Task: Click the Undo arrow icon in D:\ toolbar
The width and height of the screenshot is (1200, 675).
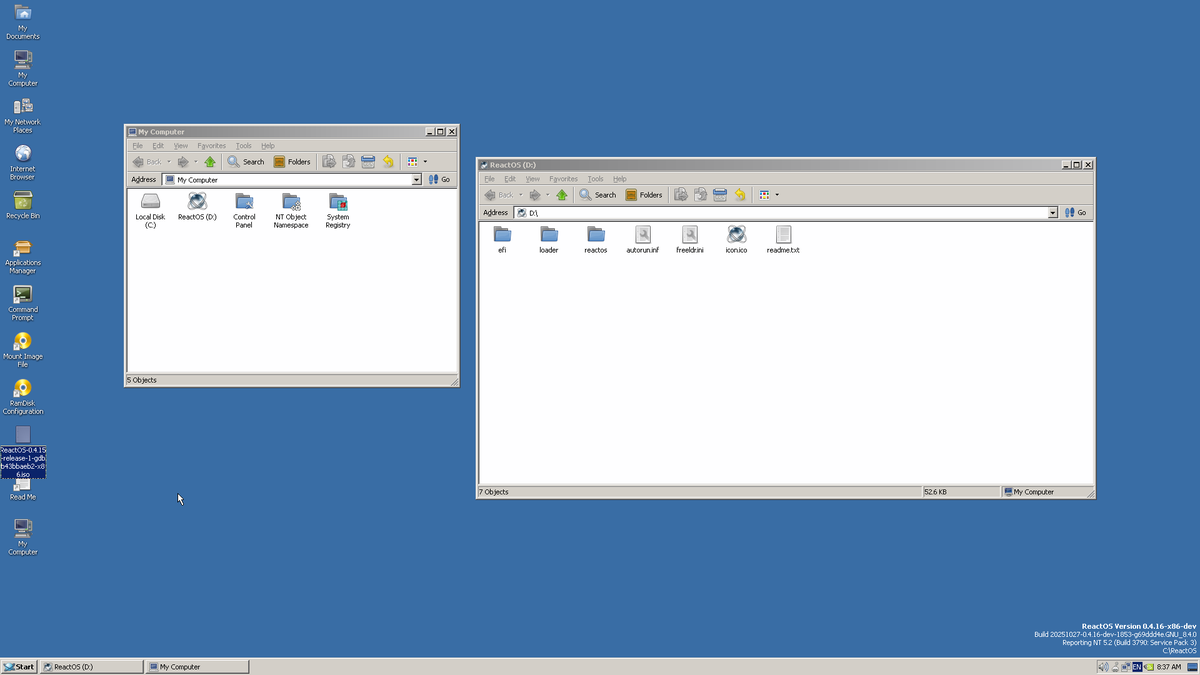Action: tap(740, 194)
